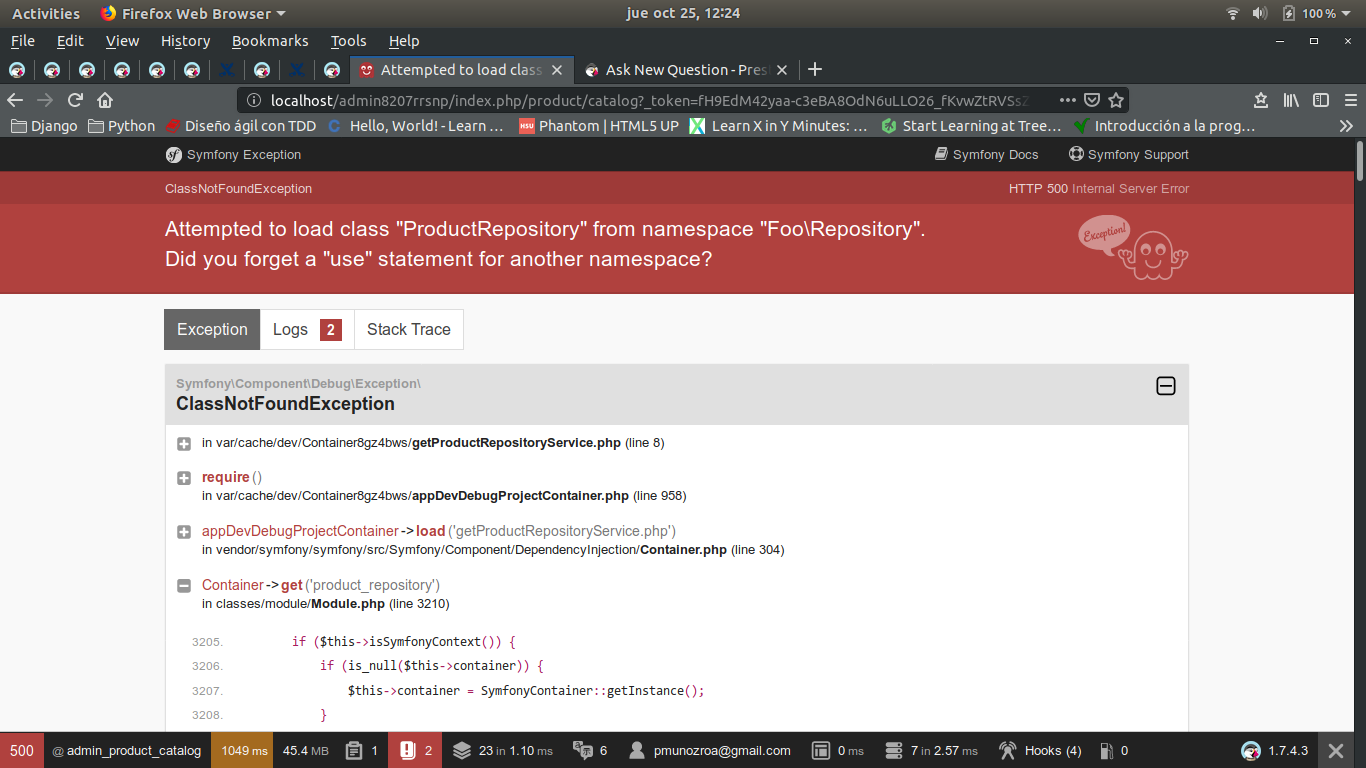Open the Library sidebar icon in Firefox toolbar
This screenshot has height=768, width=1366.
point(1292,100)
